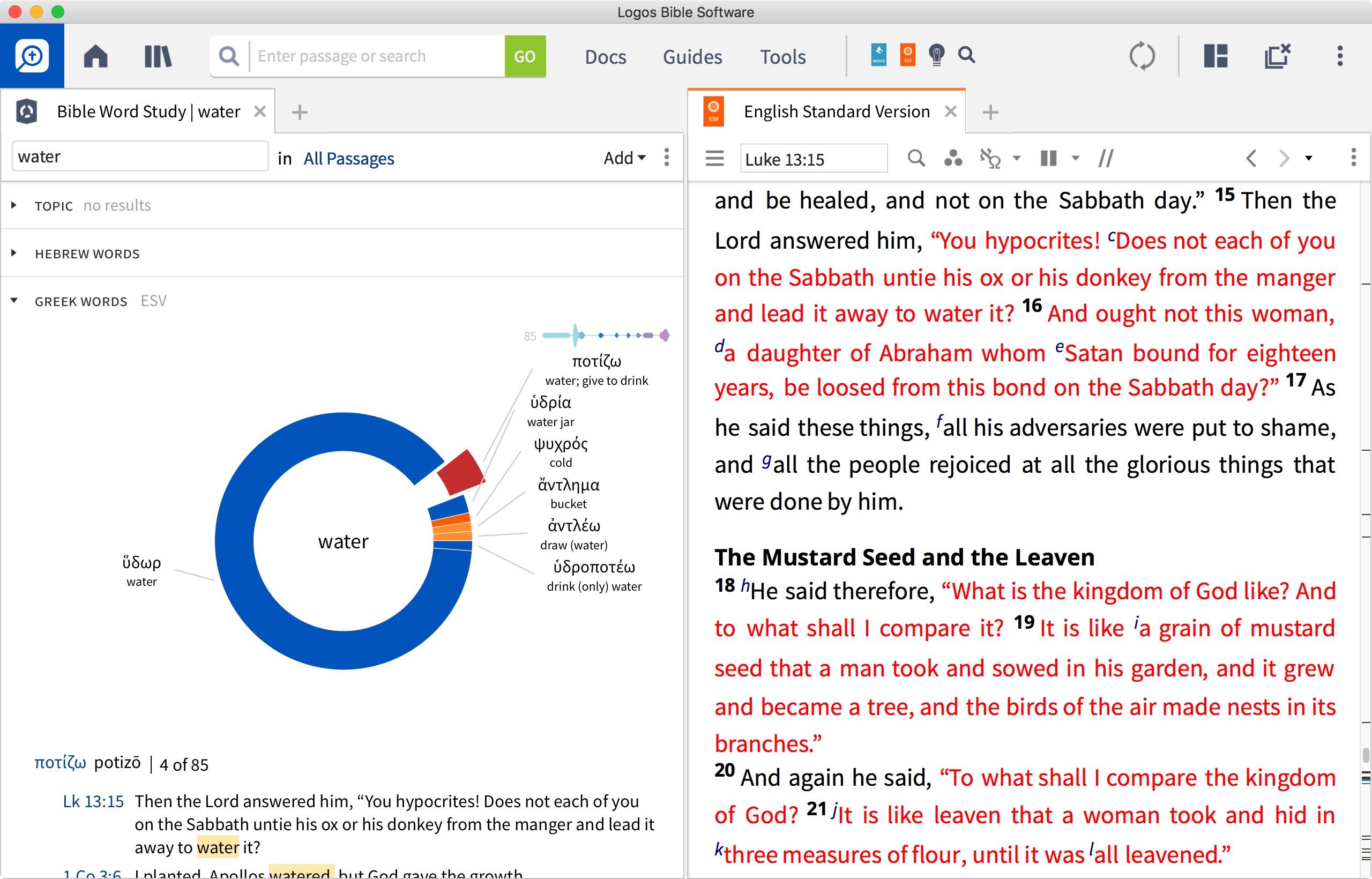Open navigation history dropdown arrow

tap(1309, 158)
